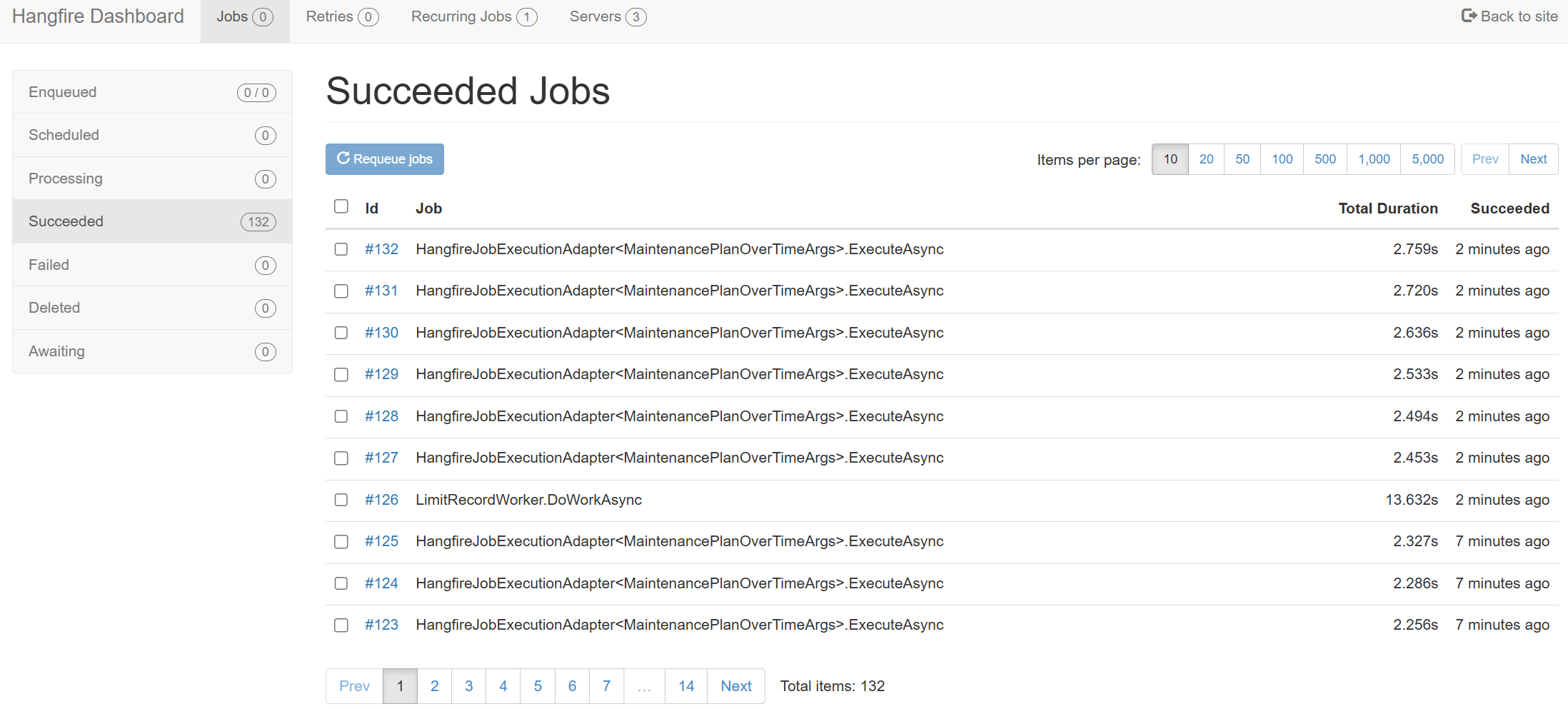Check the box for job #129
The width and height of the screenshot is (1568, 709).
(x=341, y=375)
